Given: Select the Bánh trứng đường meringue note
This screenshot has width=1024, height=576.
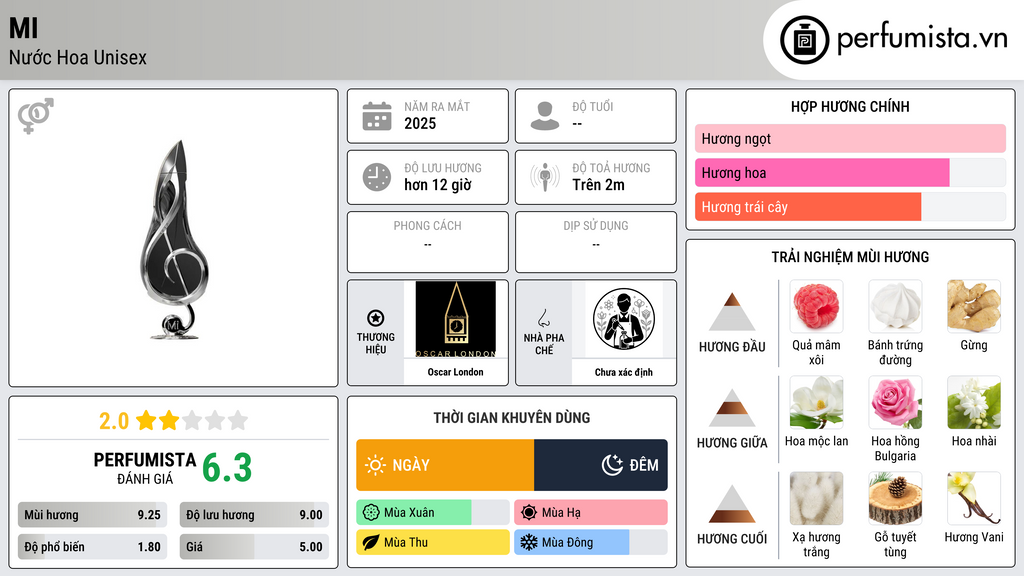Looking at the screenshot, I should (x=895, y=306).
